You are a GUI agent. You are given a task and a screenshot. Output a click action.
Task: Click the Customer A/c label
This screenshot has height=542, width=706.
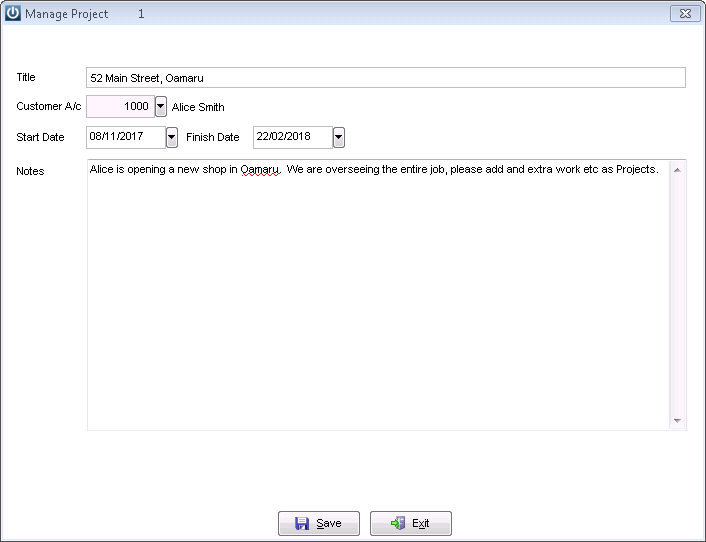coord(49,106)
